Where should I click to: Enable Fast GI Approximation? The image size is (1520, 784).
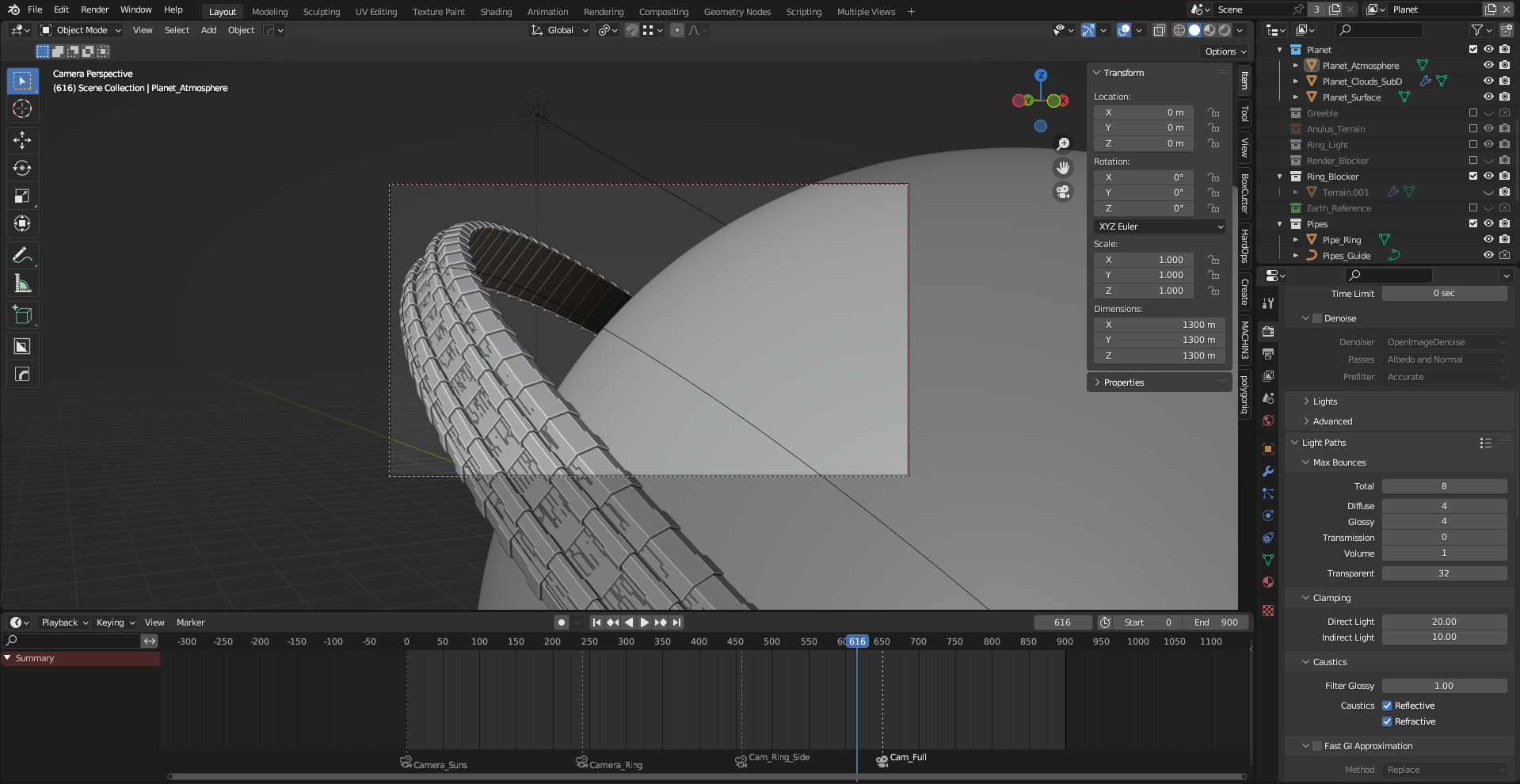pos(1317,746)
